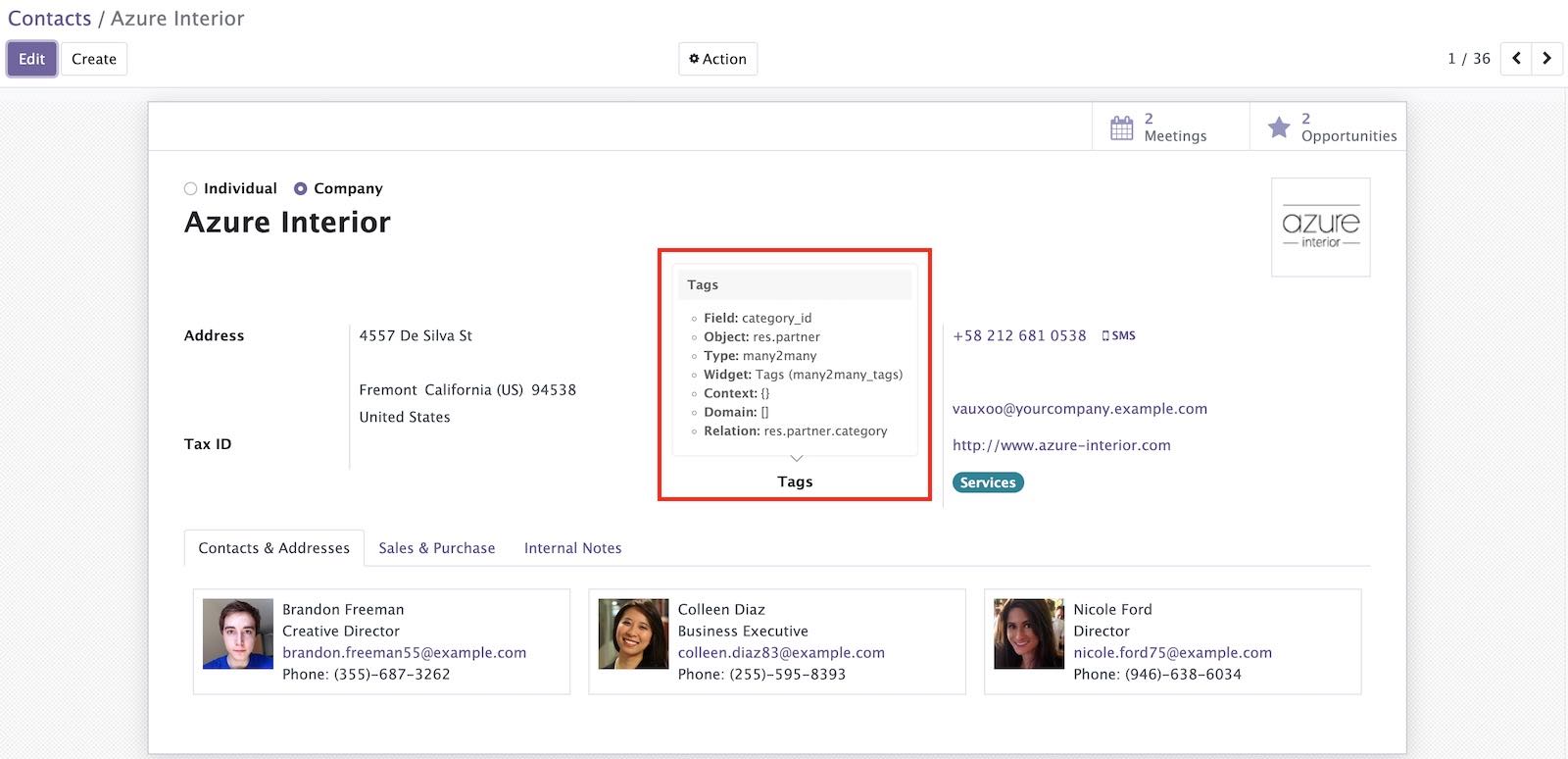
Task: Click the SMS phone icon
Action: tap(1105, 335)
